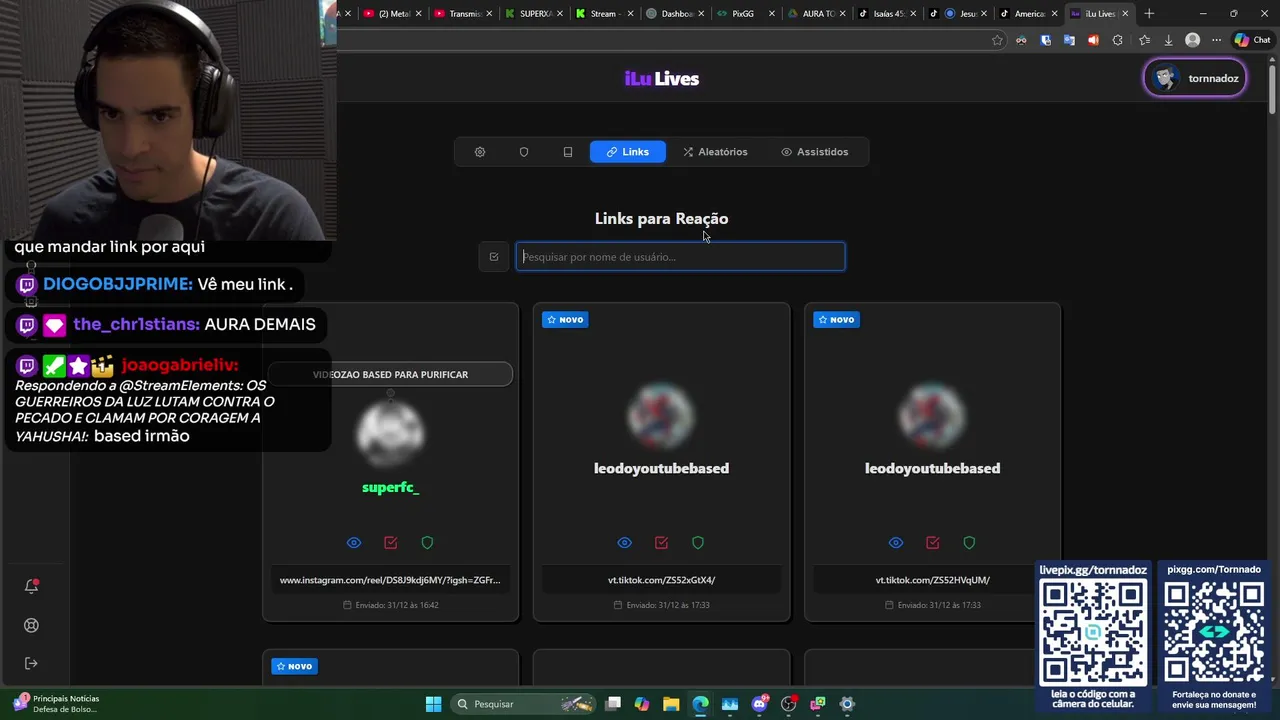Open the Copilot Chat button
Screen dimensions: 1280x720
point(1252,40)
